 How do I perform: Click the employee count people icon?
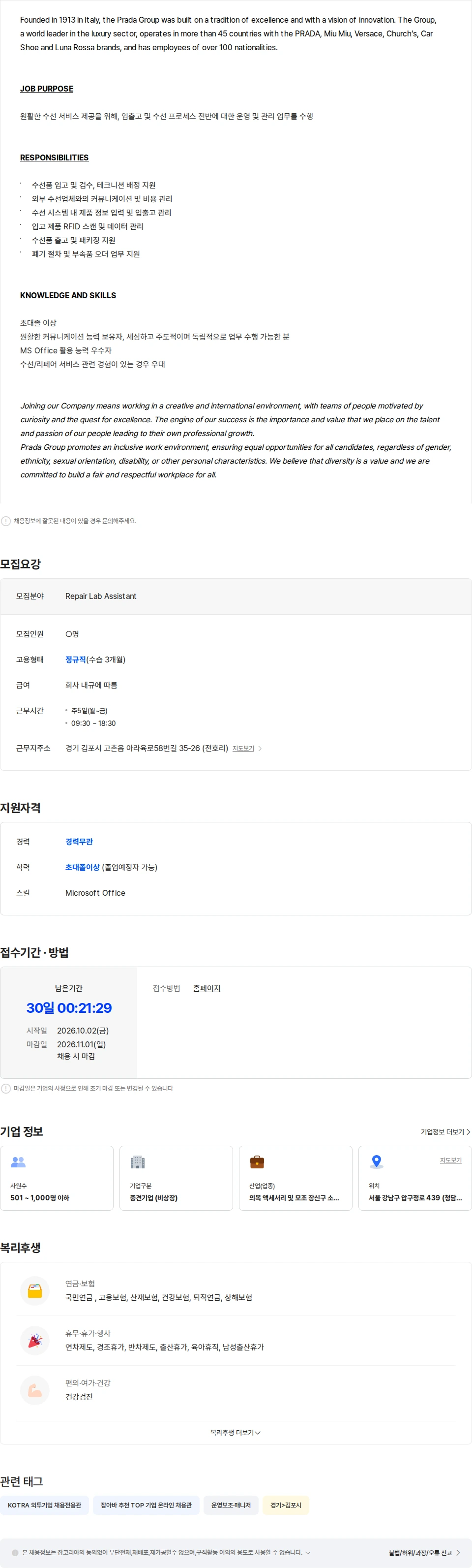18,1162
